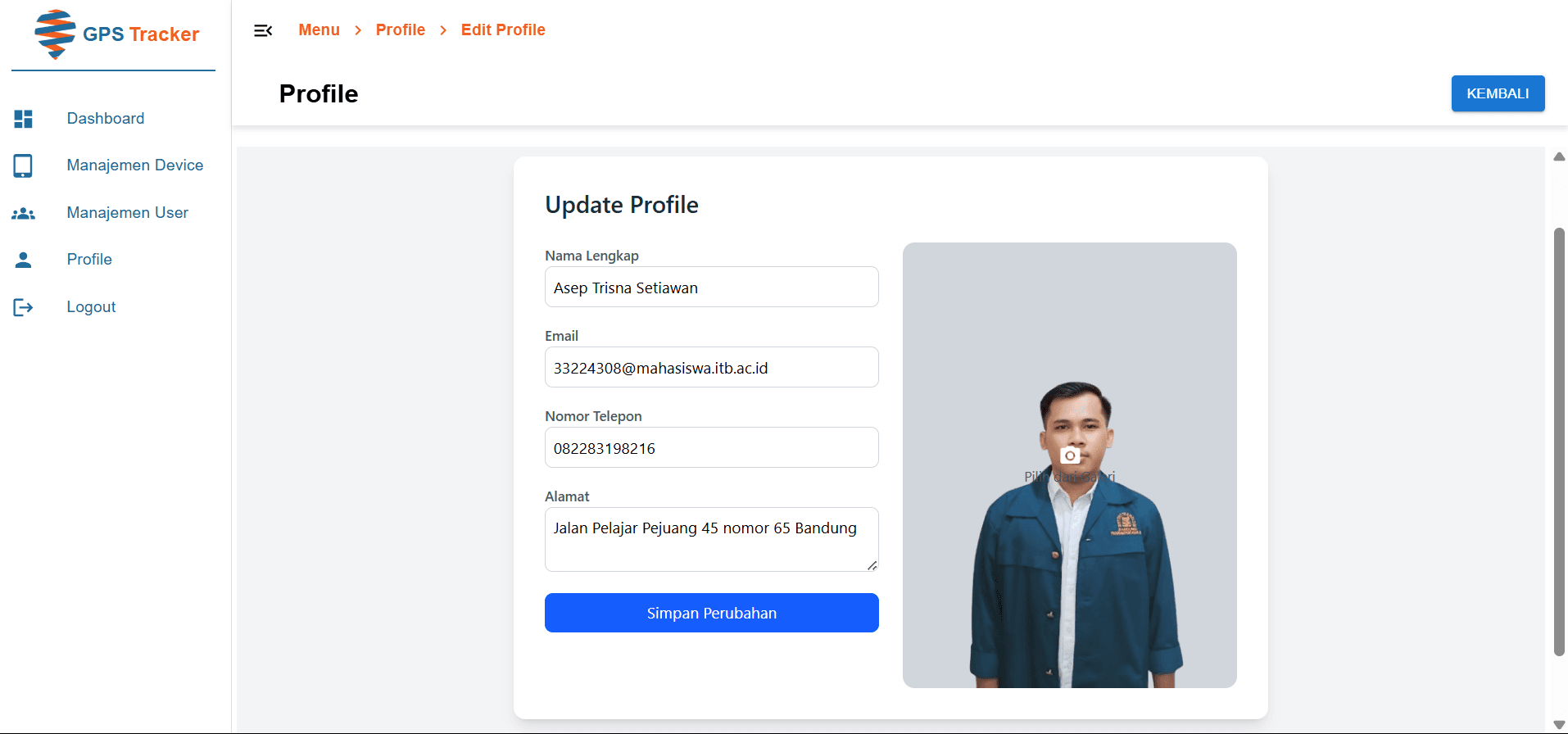Collapse the sidebar with the menu toggle icon
Screen dimensions: 1568x734
[x=263, y=30]
